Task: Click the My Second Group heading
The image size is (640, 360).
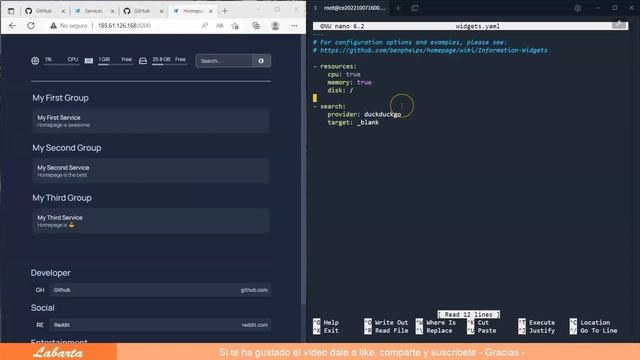Action: click(67, 148)
